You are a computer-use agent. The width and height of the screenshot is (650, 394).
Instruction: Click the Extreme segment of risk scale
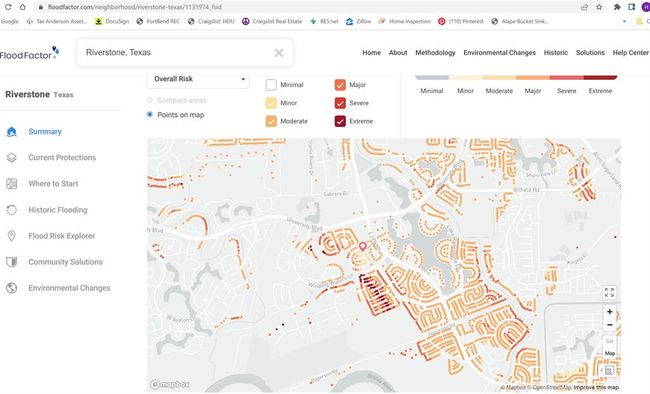point(600,78)
